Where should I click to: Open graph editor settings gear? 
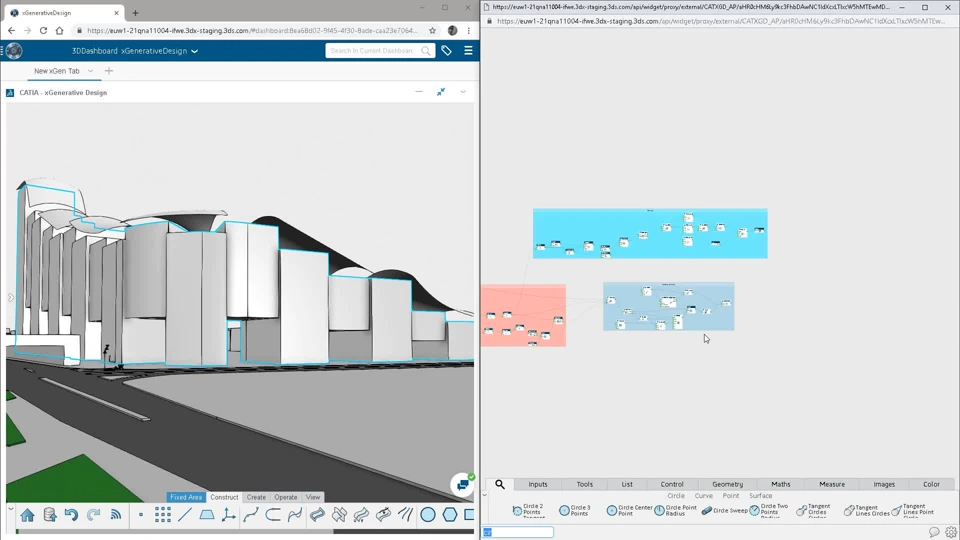(x=951, y=533)
